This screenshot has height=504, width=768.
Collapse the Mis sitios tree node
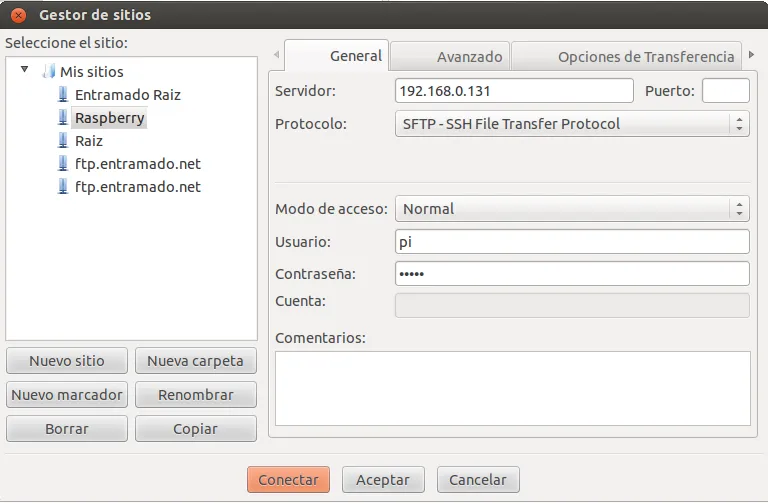(x=25, y=71)
